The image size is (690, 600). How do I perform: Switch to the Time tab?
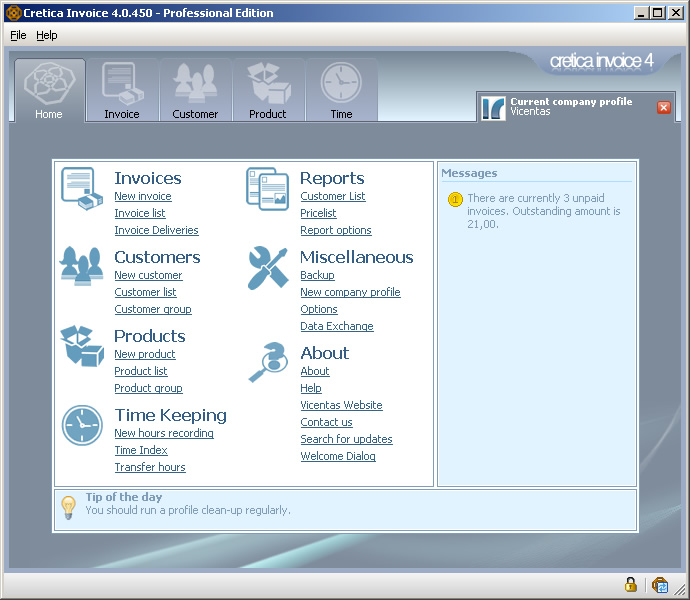[341, 90]
